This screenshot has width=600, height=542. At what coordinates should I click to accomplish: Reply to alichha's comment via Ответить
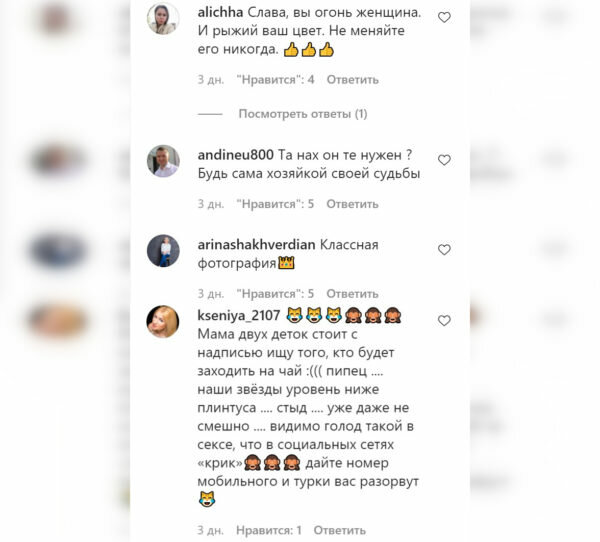[352, 80]
